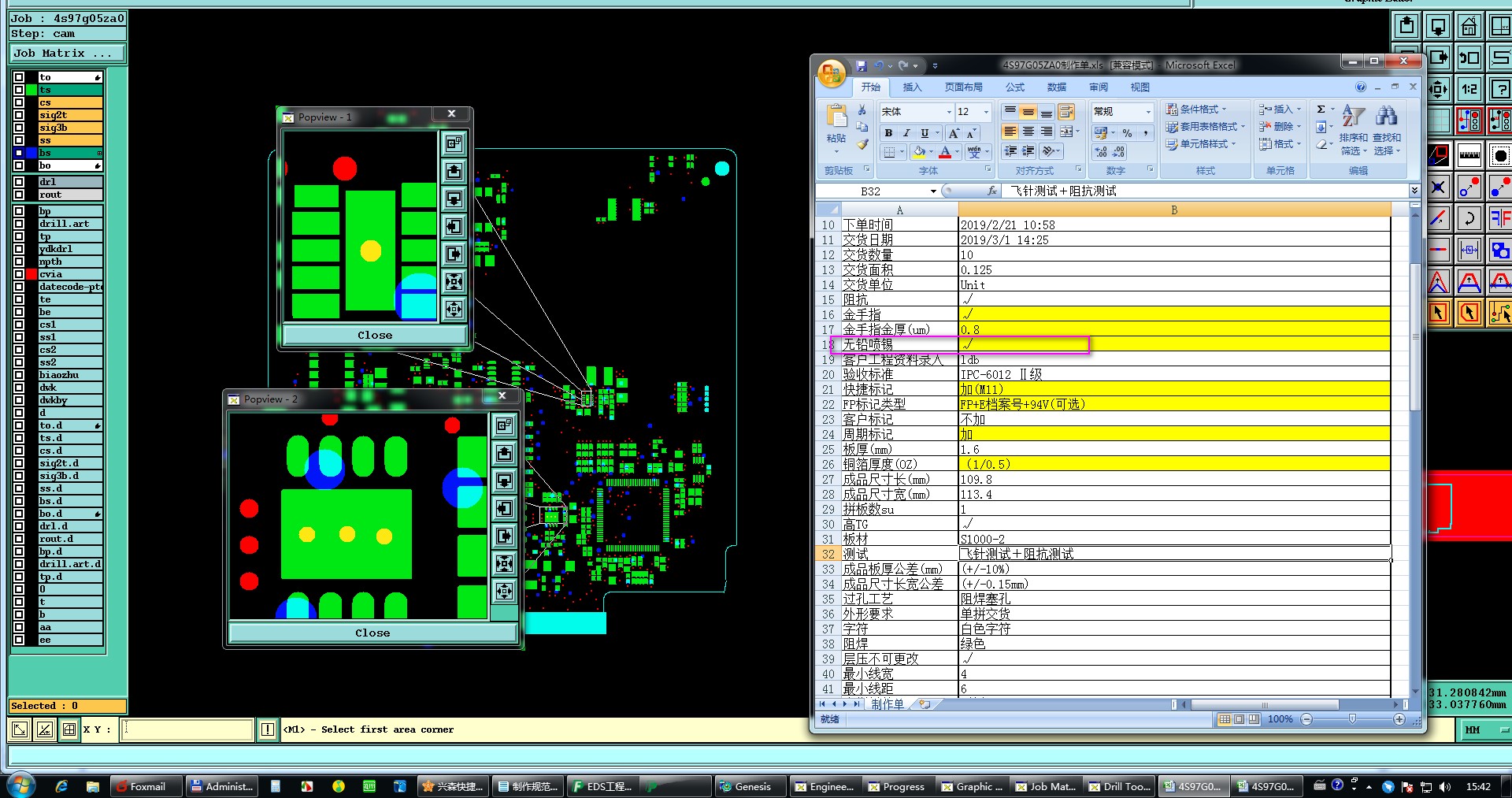Open the 1:2 zoom scale tool

click(1469, 89)
